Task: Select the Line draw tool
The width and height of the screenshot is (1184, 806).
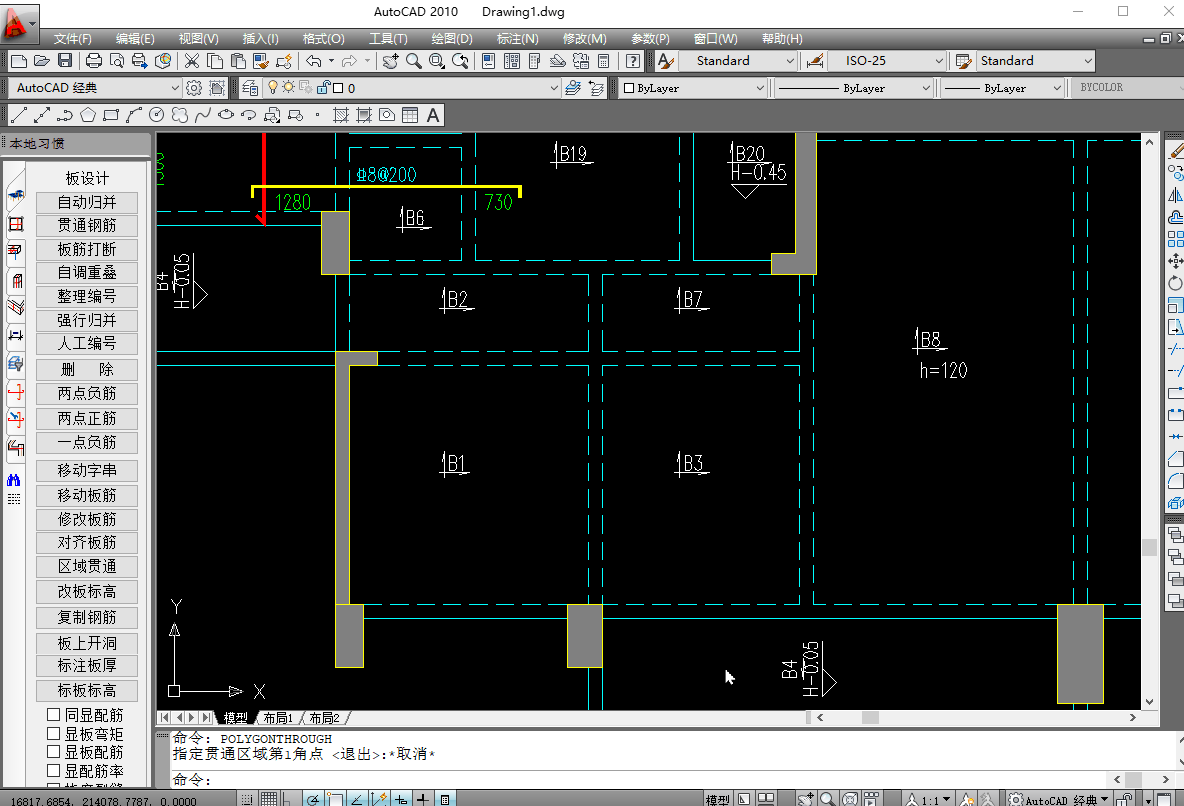Action: pos(19,115)
